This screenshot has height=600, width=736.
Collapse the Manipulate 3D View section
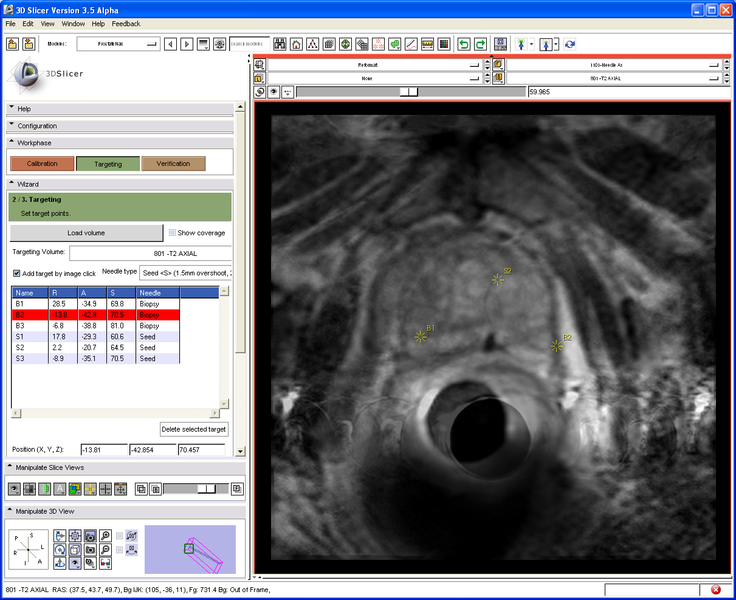tap(125, 511)
